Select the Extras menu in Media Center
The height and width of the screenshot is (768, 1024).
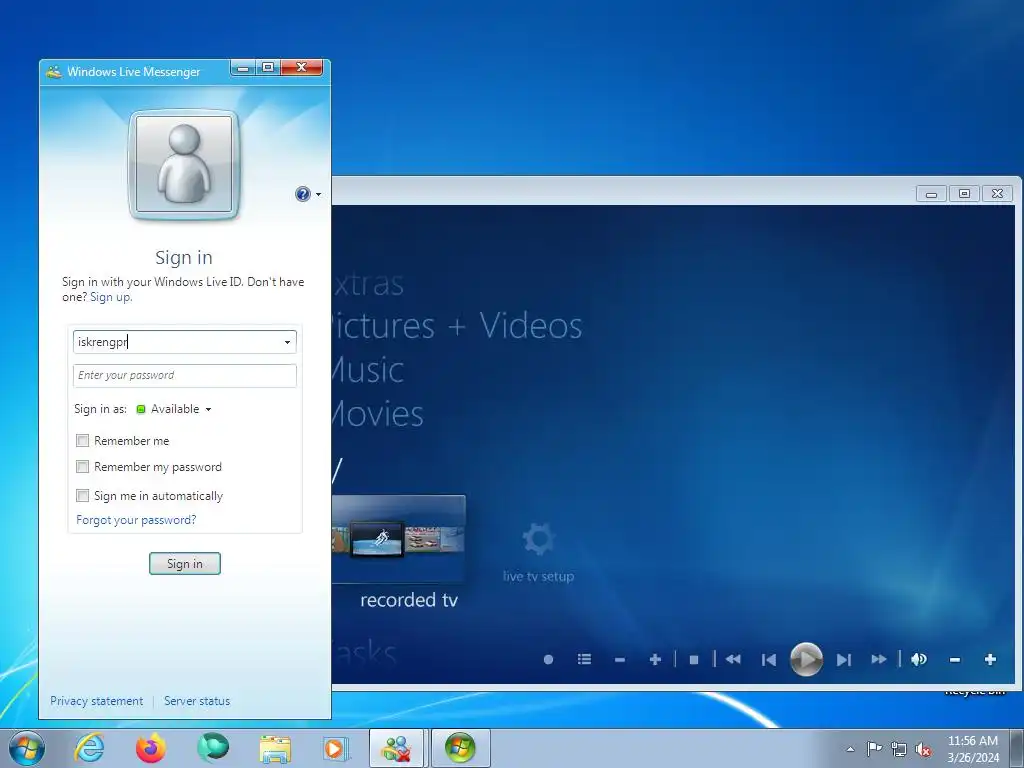click(x=368, y=283)
